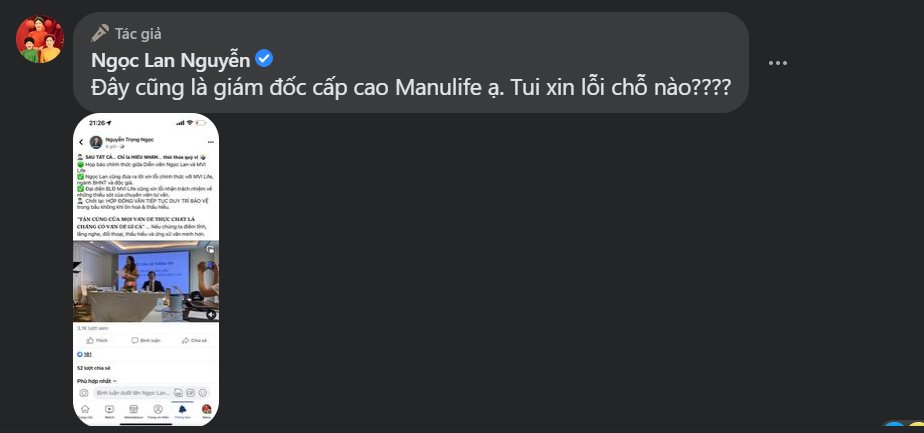Click the back arrow in the screenshot

[81, 142]
